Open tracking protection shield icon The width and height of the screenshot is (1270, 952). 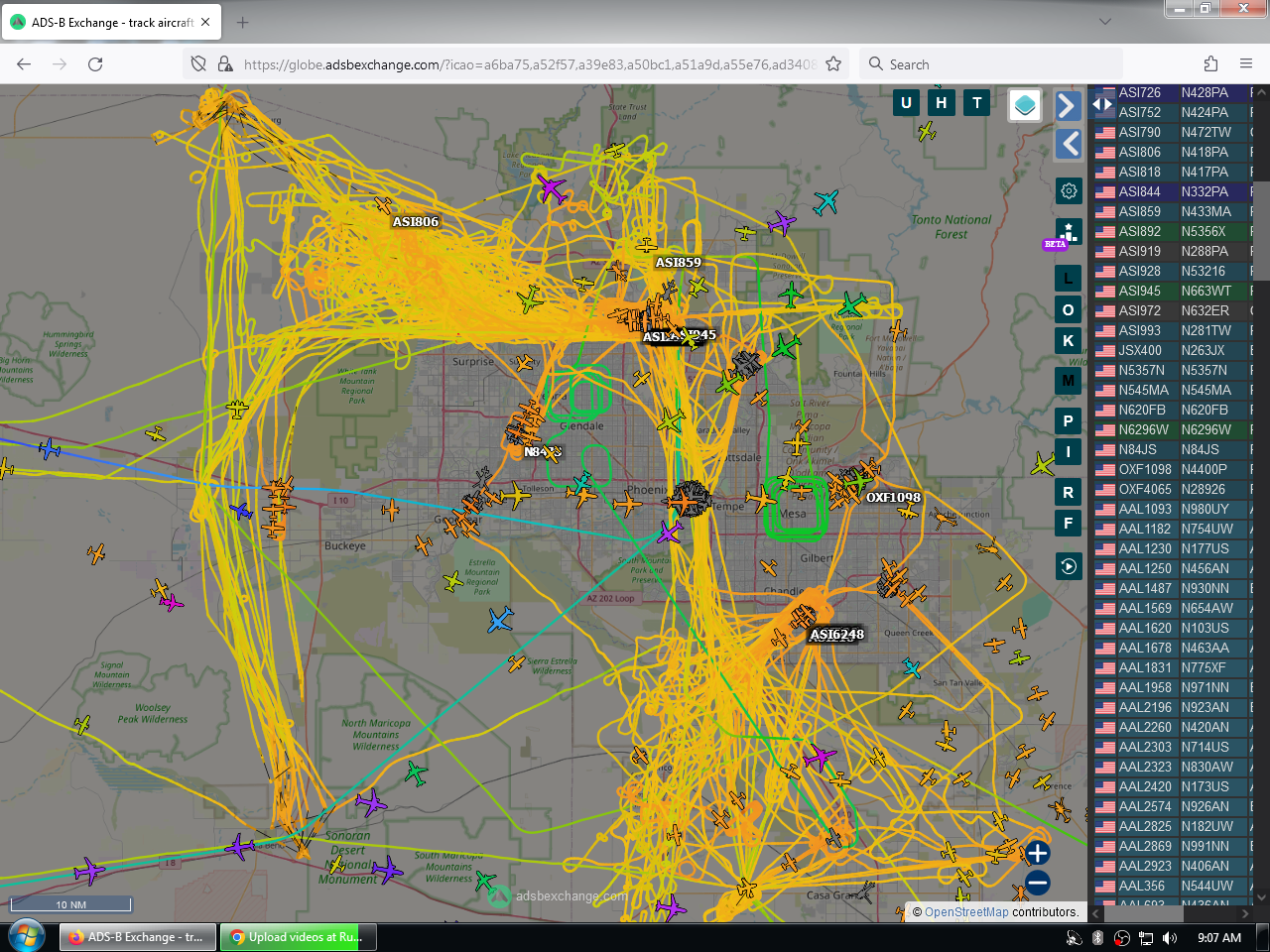198,63
